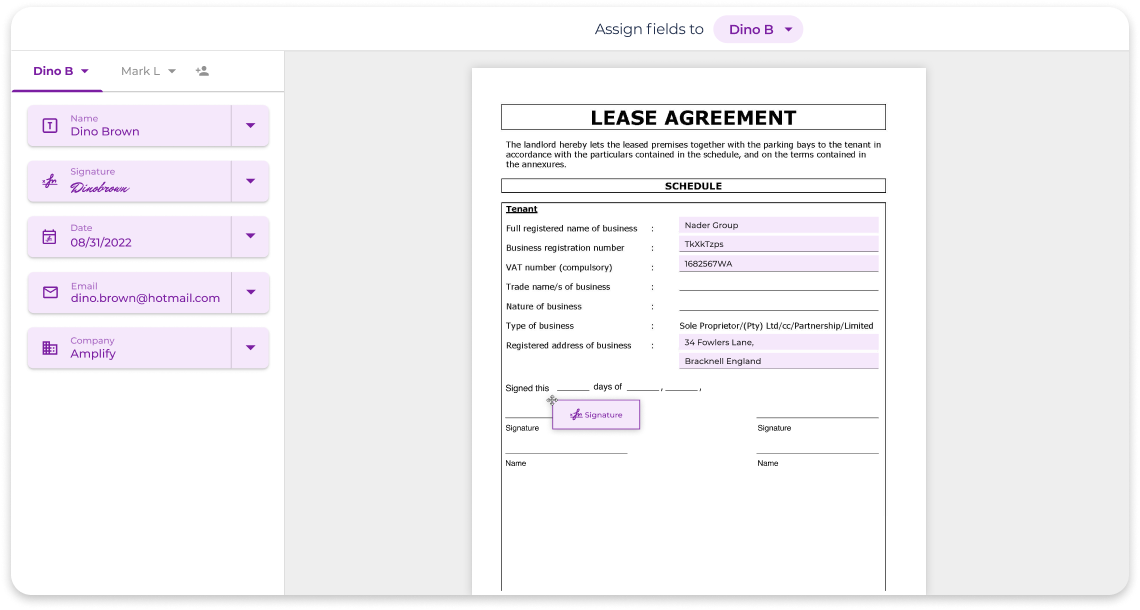Expand the Signature field dropdown arrow
The height and width of the screenshot is (610, 1140).
coord(250,181)
